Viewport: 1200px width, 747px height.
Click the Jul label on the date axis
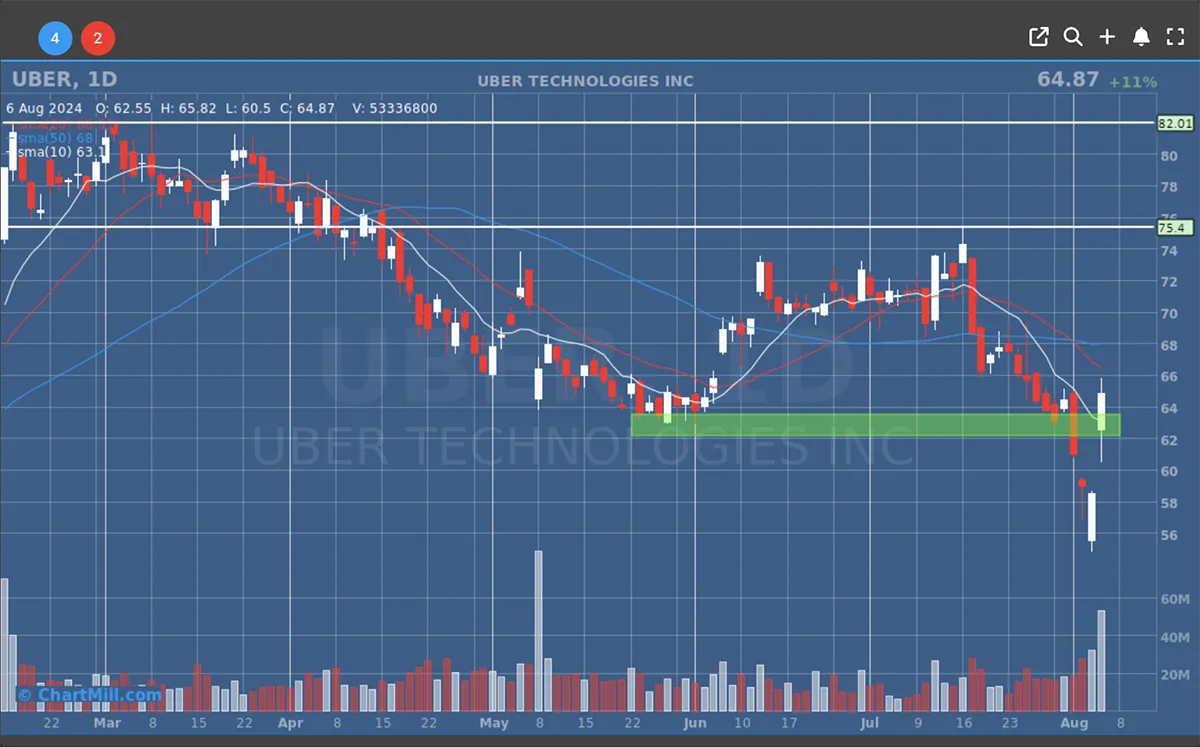870,723
